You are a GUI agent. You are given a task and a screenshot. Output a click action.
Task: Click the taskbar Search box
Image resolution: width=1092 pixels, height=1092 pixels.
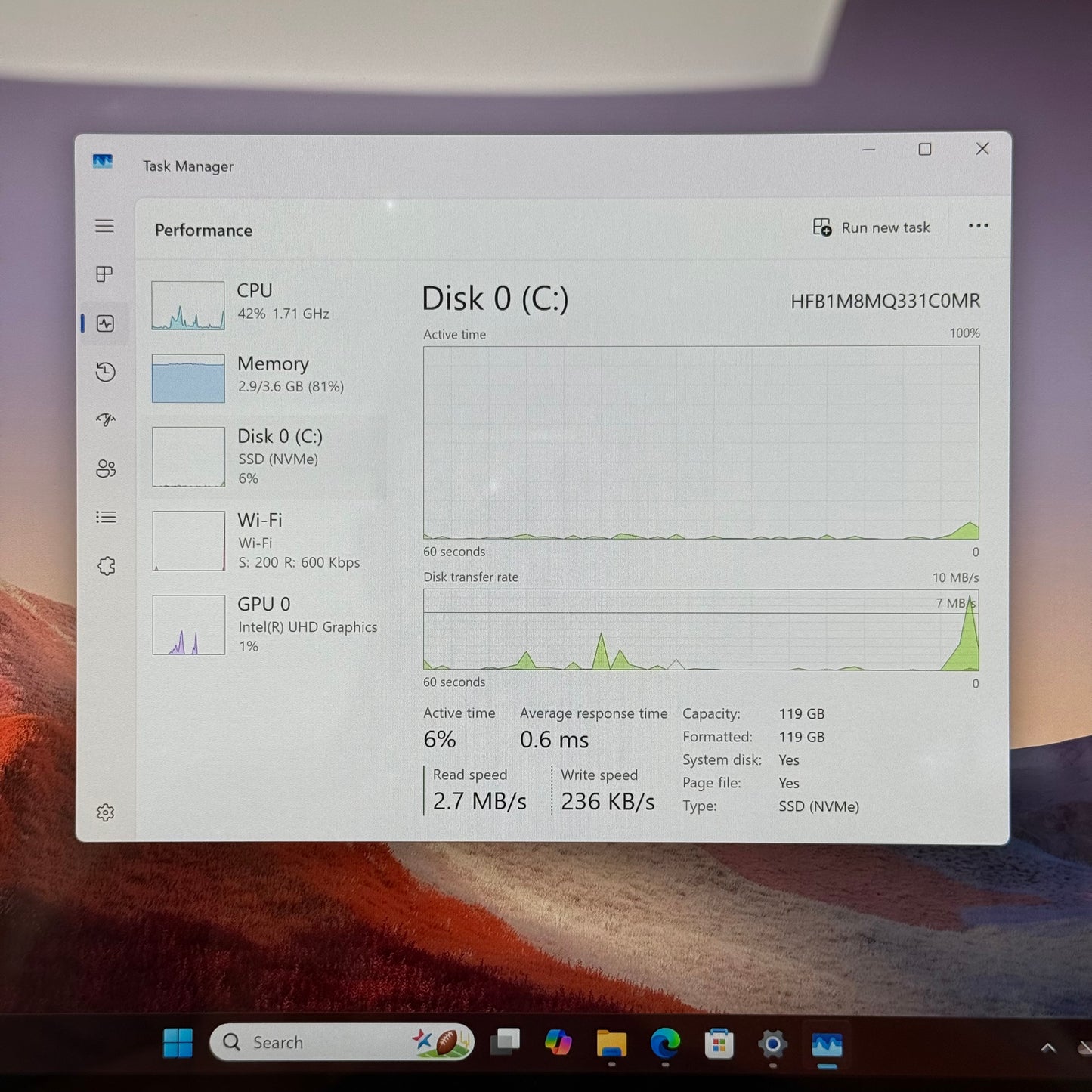tap(342, 1042)
